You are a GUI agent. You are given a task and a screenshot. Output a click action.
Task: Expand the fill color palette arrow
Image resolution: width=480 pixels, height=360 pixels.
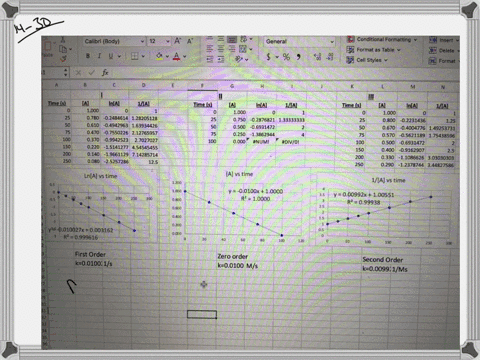pos(167,57)
